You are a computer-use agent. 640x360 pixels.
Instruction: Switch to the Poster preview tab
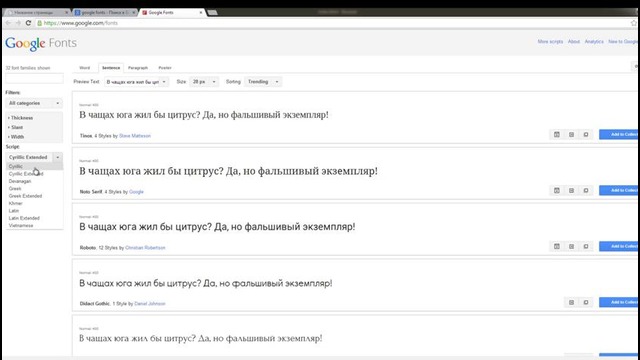pos(165,68)
